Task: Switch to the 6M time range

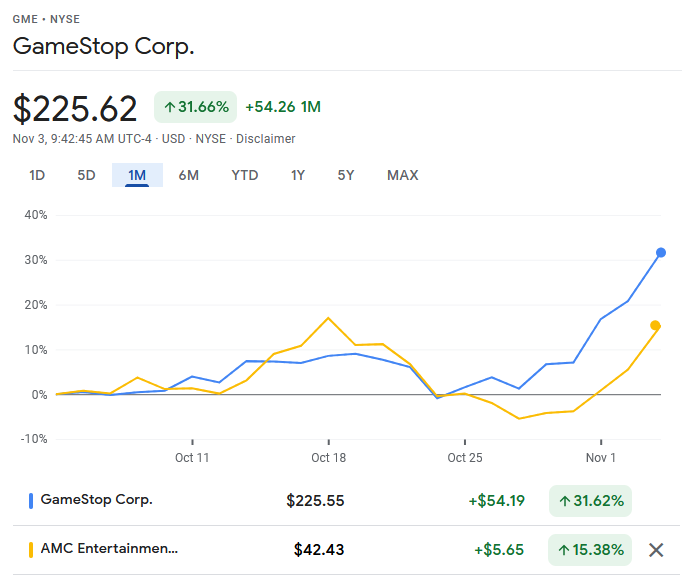Action: coord(188,175)
